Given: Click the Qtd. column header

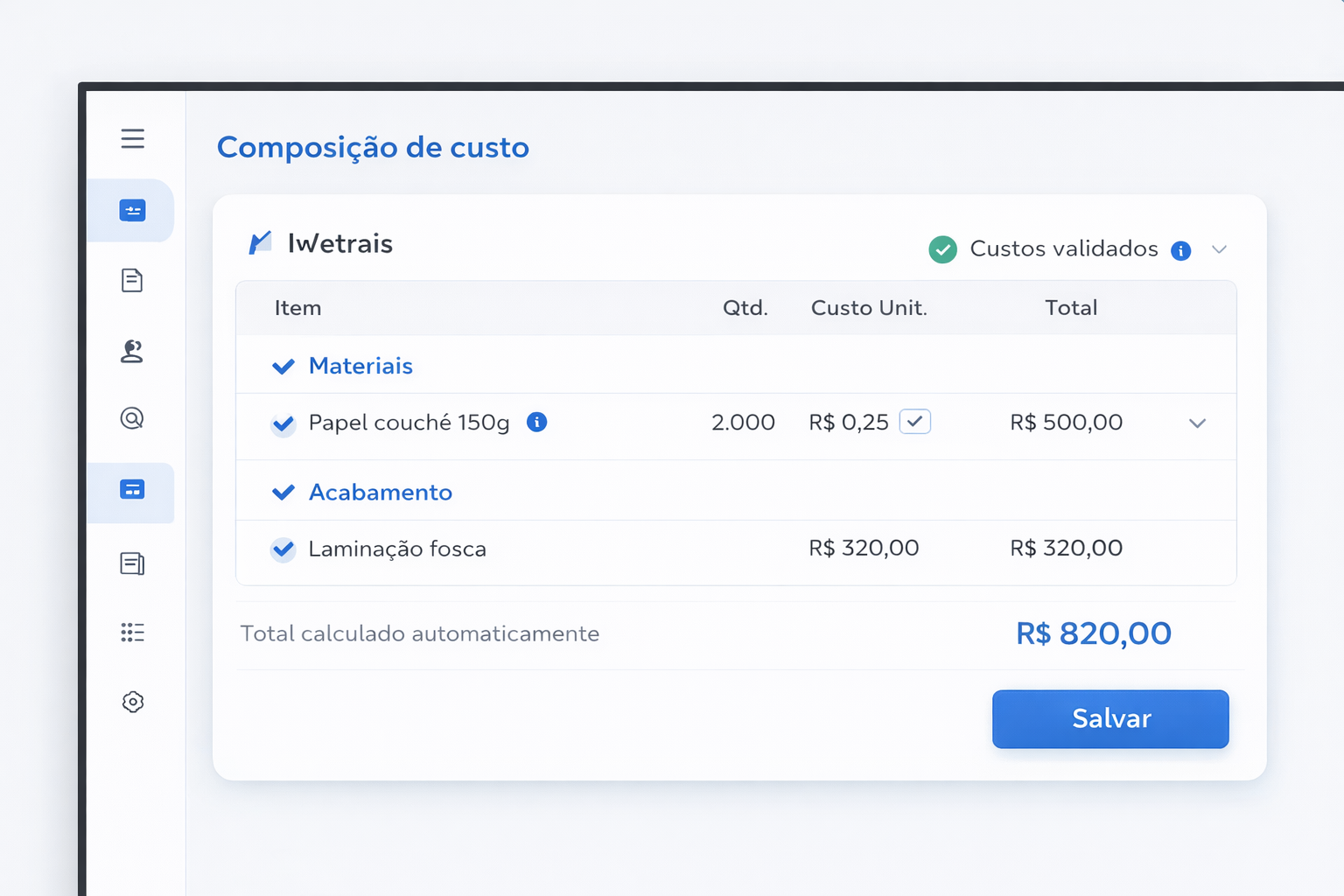Looking at the screenshot, I should click(745, 308).
